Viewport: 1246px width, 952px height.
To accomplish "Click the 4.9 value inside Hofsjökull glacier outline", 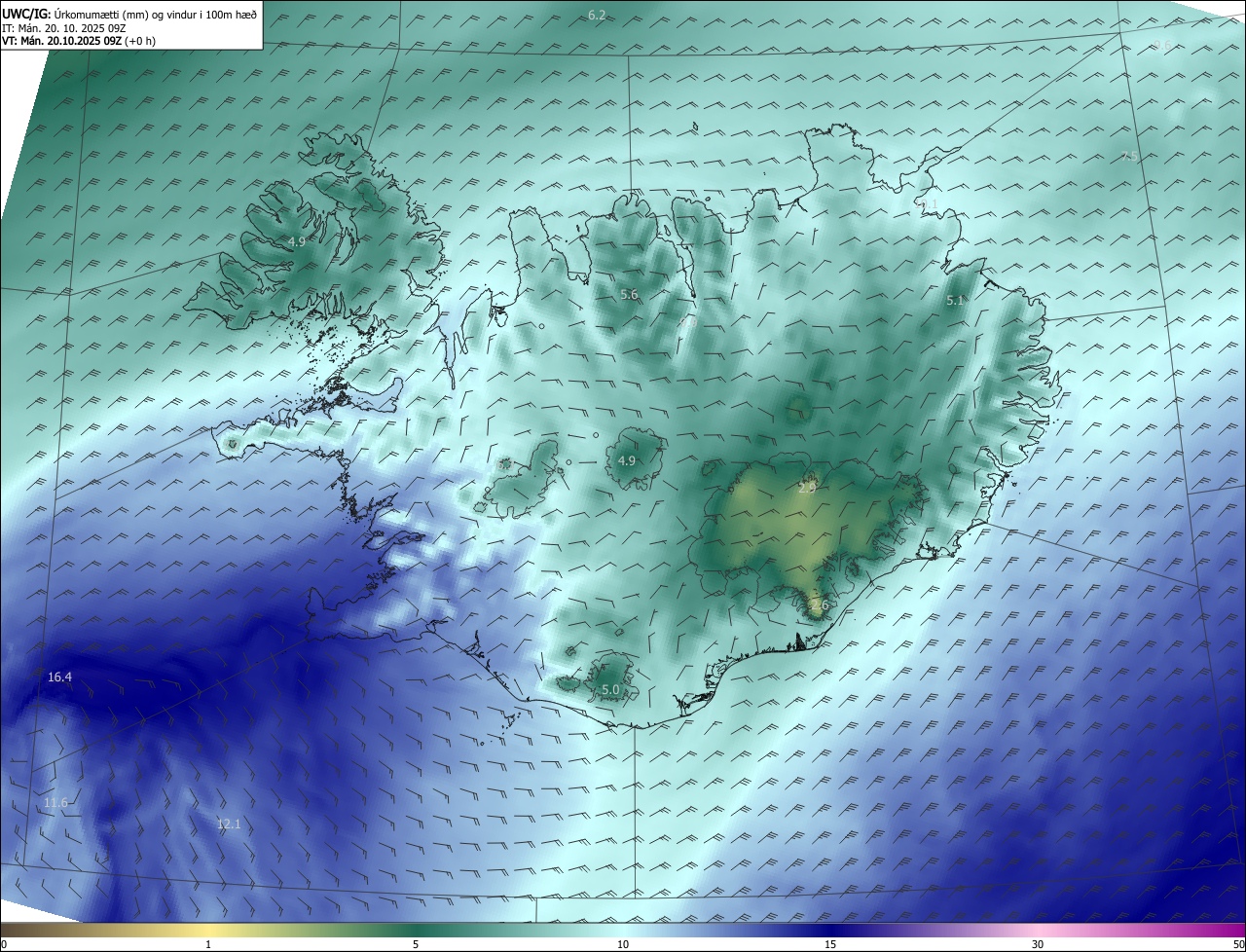I will click(627, 460).
